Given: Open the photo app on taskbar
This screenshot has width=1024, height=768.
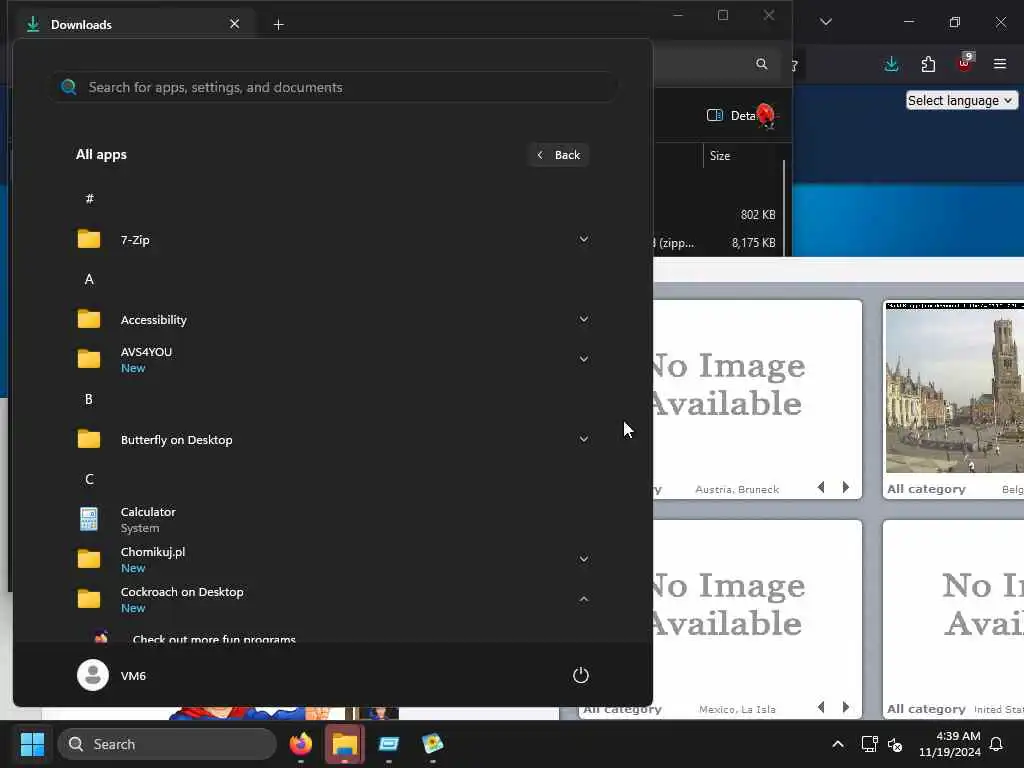Looking at the screenshot, I should point(432,744).
